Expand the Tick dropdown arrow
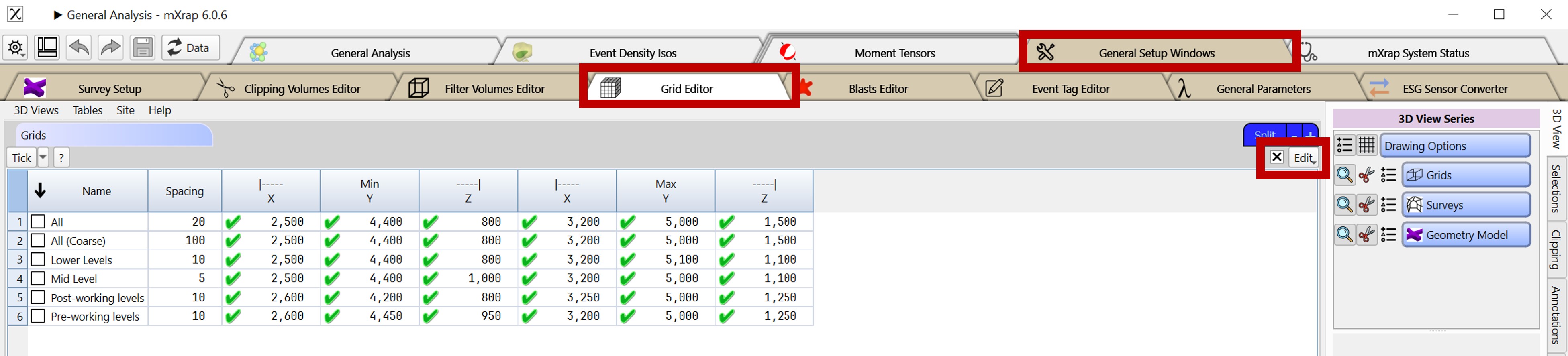This screenshot has width=1568, height=356. [43, 158]
